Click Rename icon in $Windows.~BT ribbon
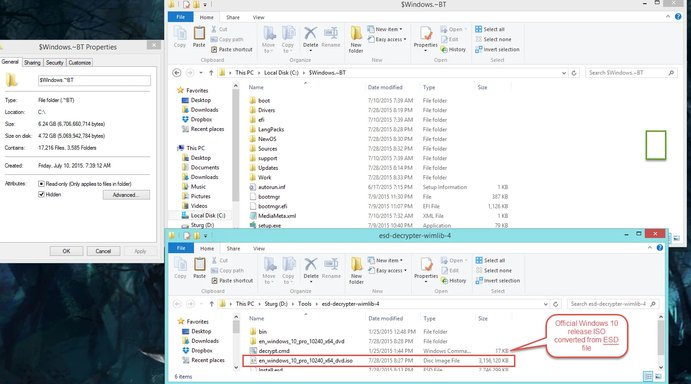 point(331,37)
